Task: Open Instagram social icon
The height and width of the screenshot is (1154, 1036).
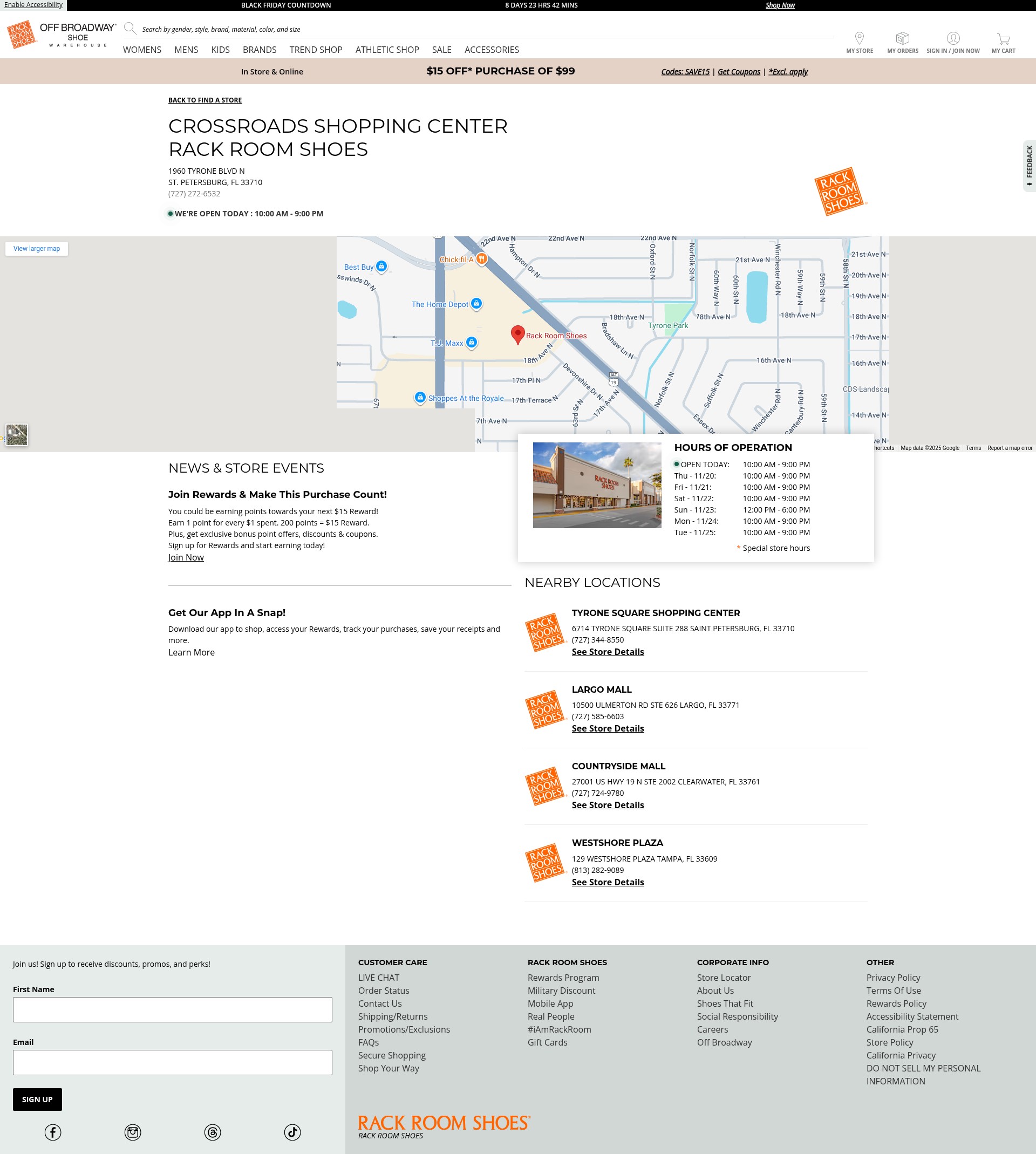Action: (x=133, y=1132)
